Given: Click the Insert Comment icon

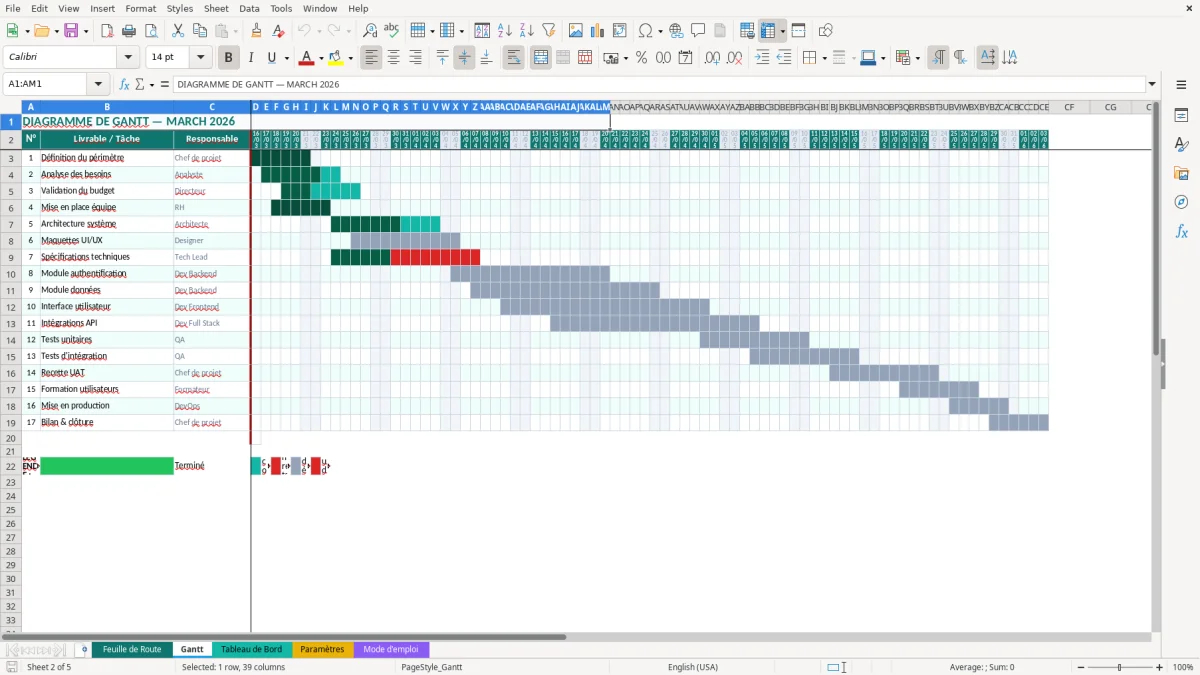Looking at the screenshot, I should click(x=698, y=31).
